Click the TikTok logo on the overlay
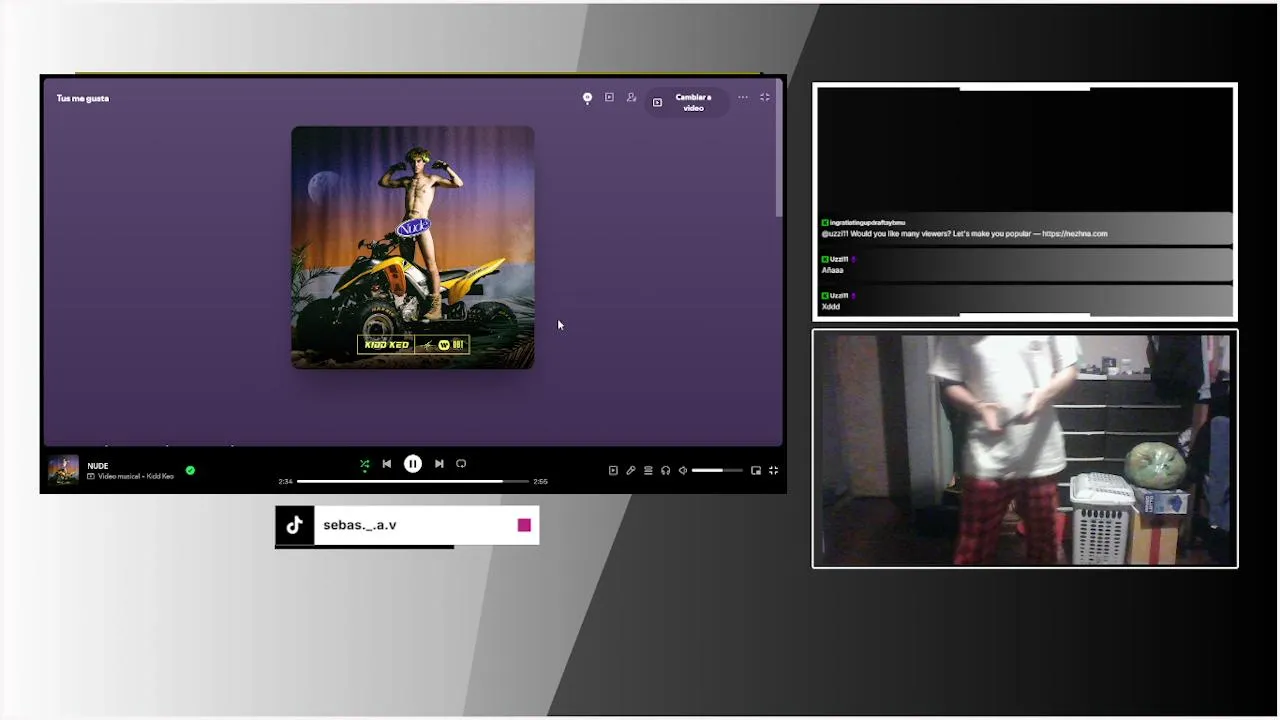This screenshot has height=720, width=1280. pos(295,525)
